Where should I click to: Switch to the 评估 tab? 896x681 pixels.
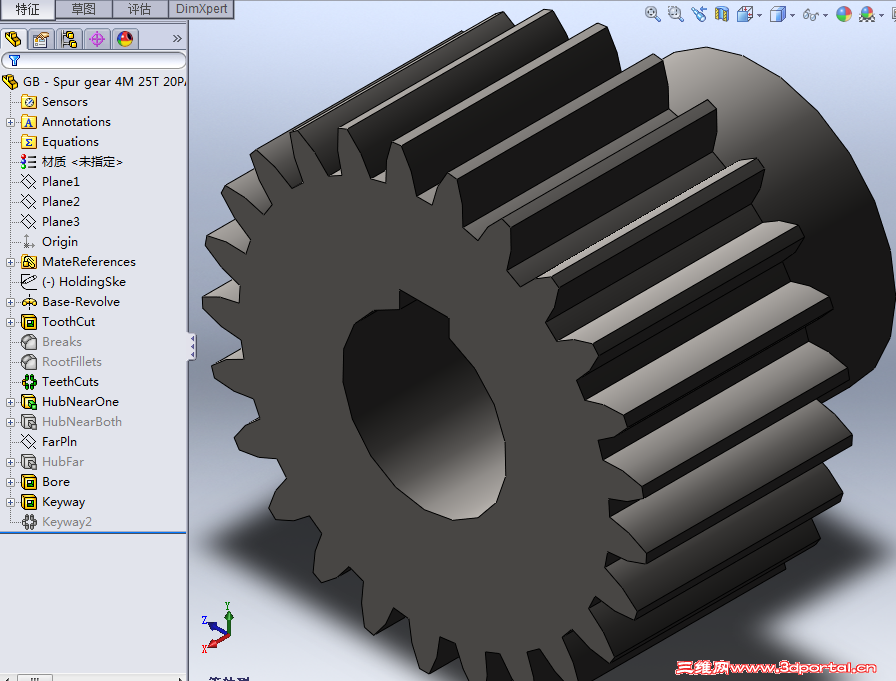click(x=139, y=9)
